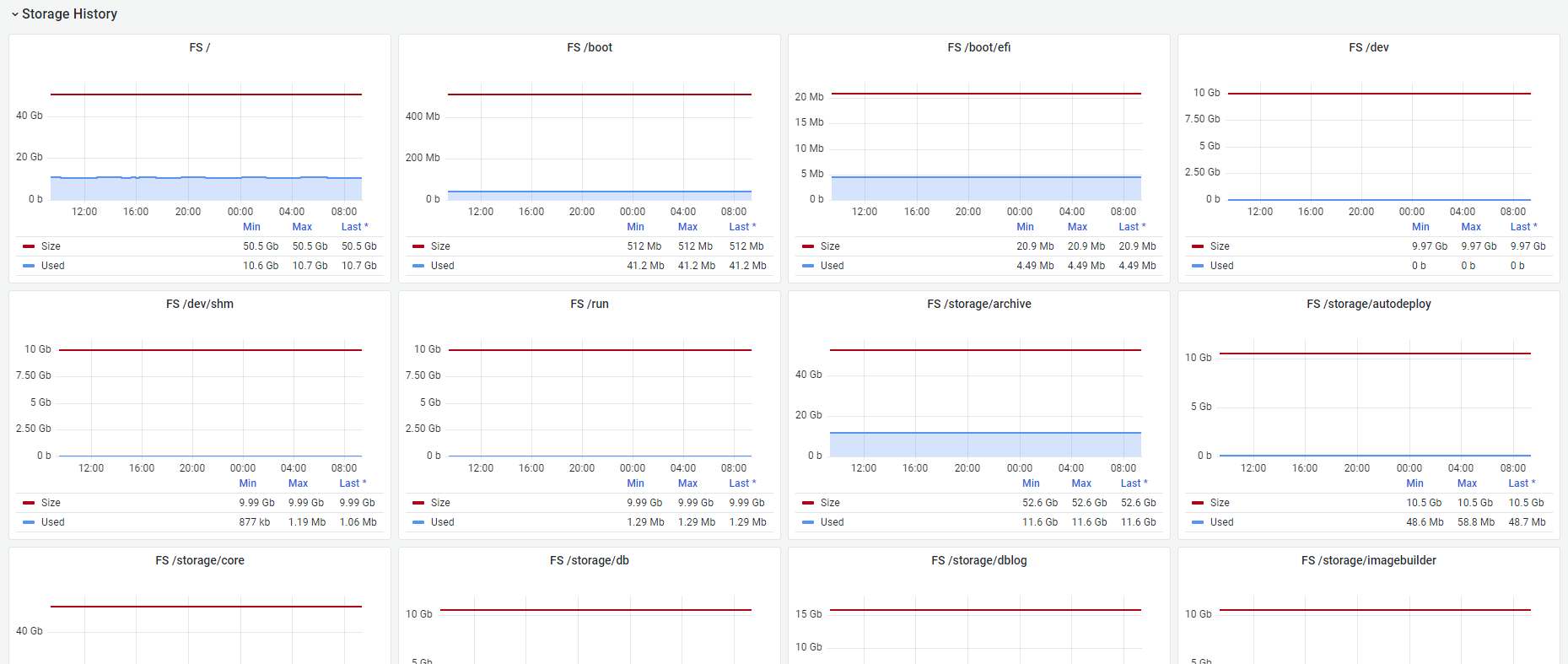1568x664 pixels.
Task: Toggle Used series in FS /run legend
Action: 442,522
